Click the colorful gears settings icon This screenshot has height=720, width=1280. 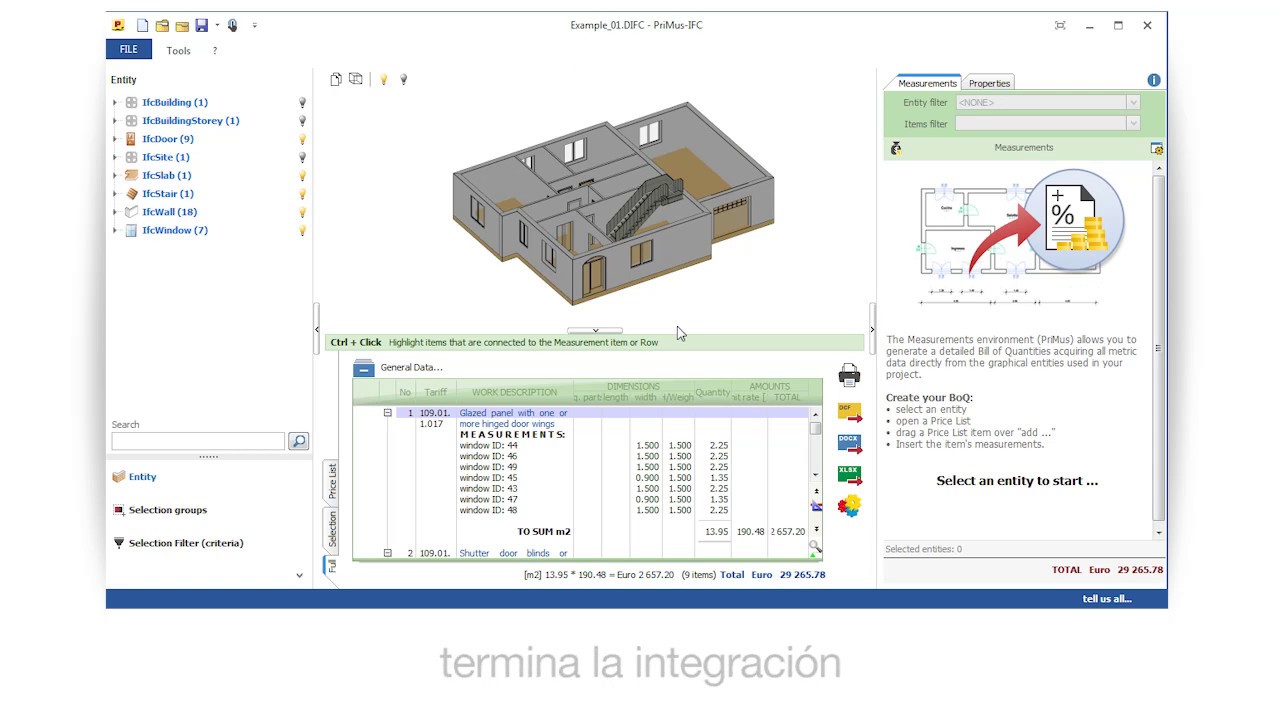pyautogui.click(x=849, y=505)
